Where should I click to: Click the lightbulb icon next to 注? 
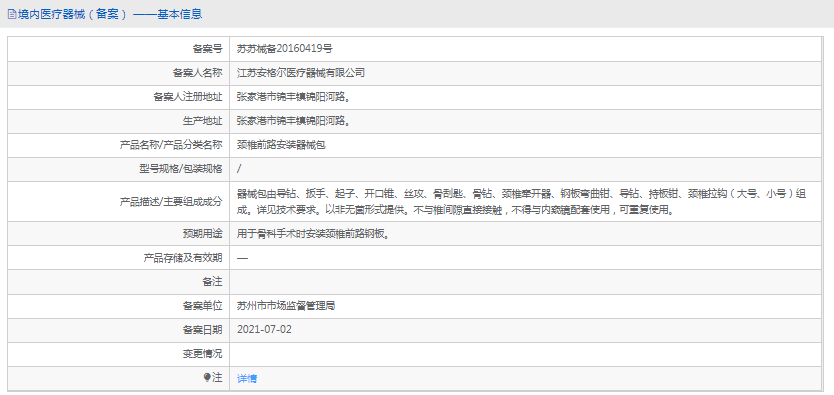pos(207,377)
